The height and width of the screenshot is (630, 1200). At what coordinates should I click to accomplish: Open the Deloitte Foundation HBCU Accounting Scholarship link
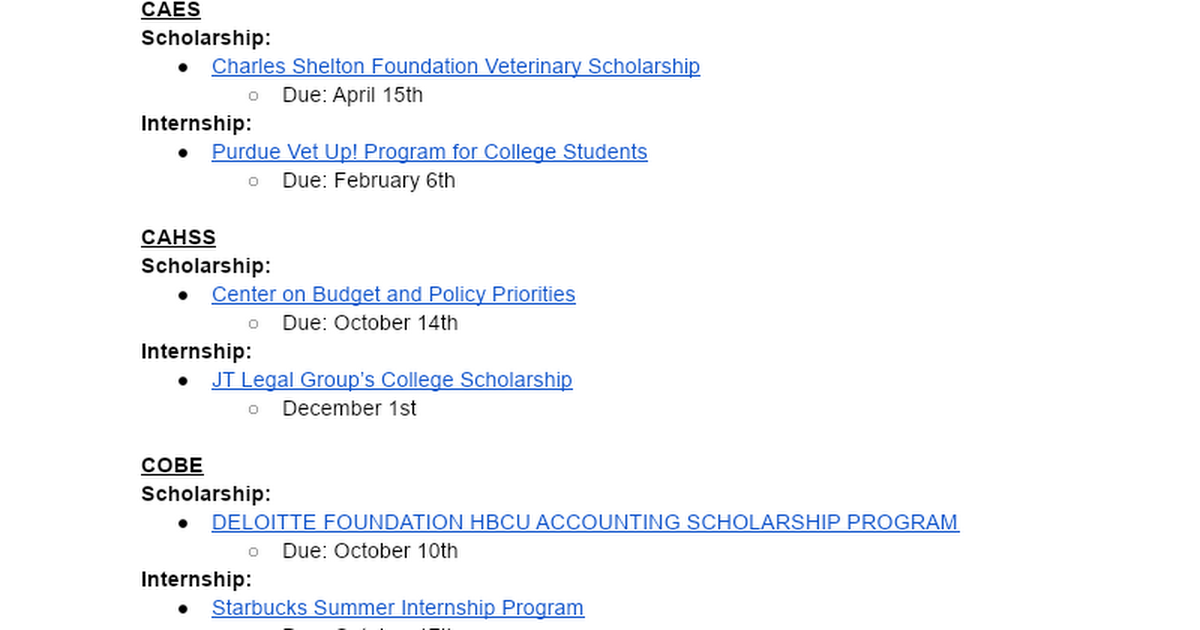point(585,523)
